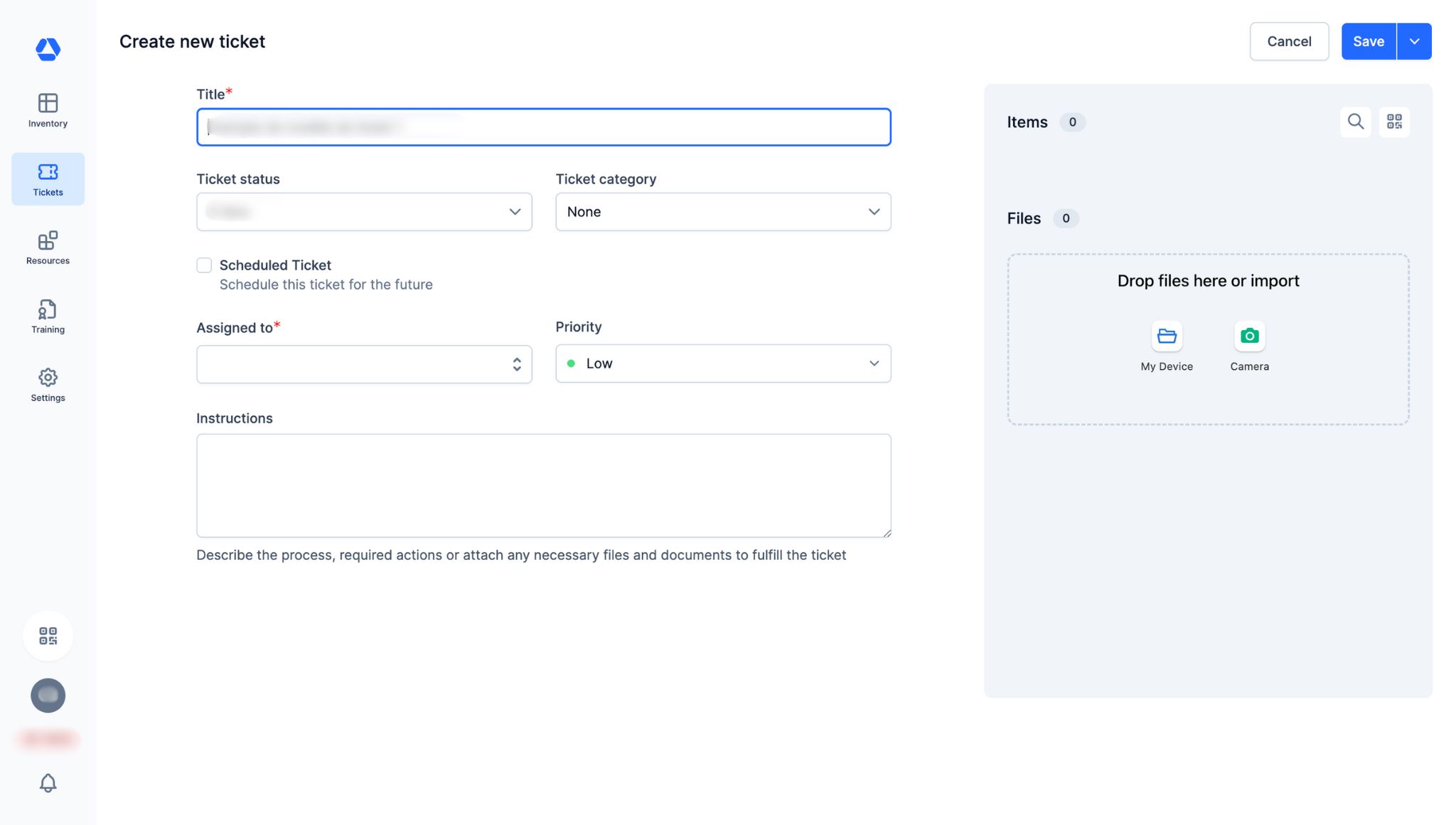
Task: Enable the Scheduled Ticket checkbox
Action: point(204,265)
